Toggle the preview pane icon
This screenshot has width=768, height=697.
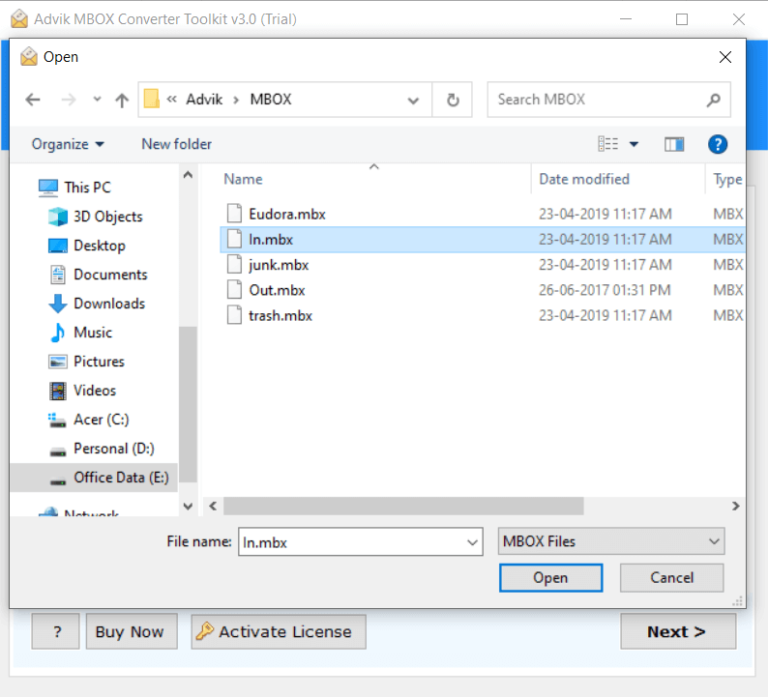674,144
